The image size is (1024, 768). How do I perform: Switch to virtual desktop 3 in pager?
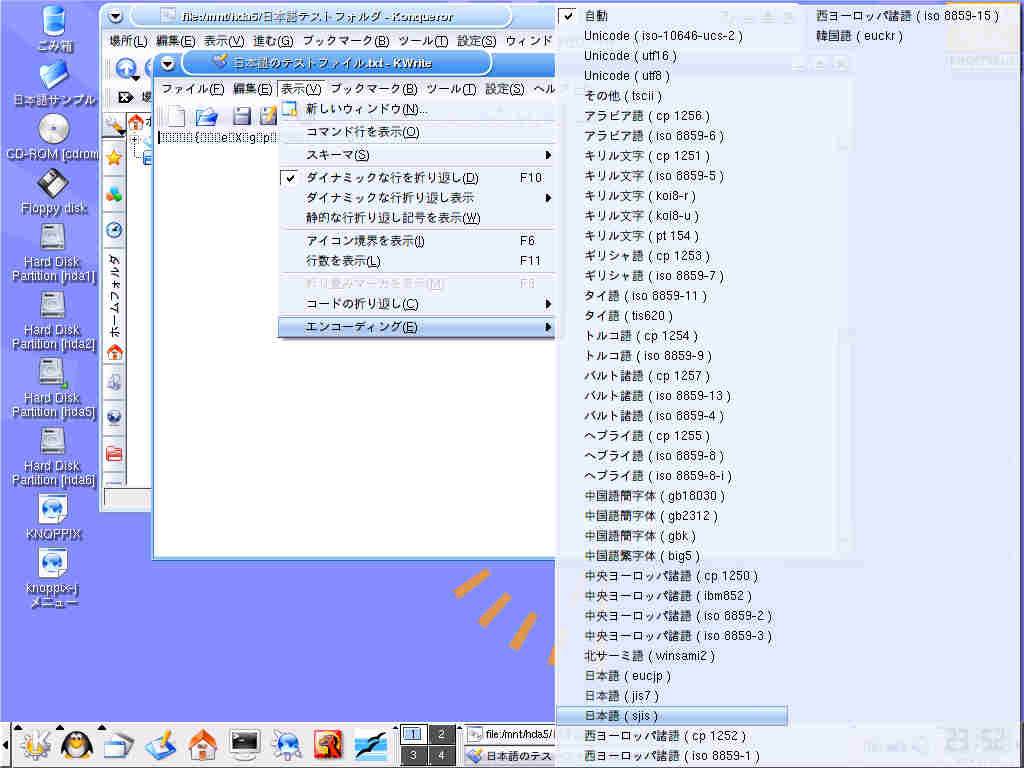click(413, 755)
